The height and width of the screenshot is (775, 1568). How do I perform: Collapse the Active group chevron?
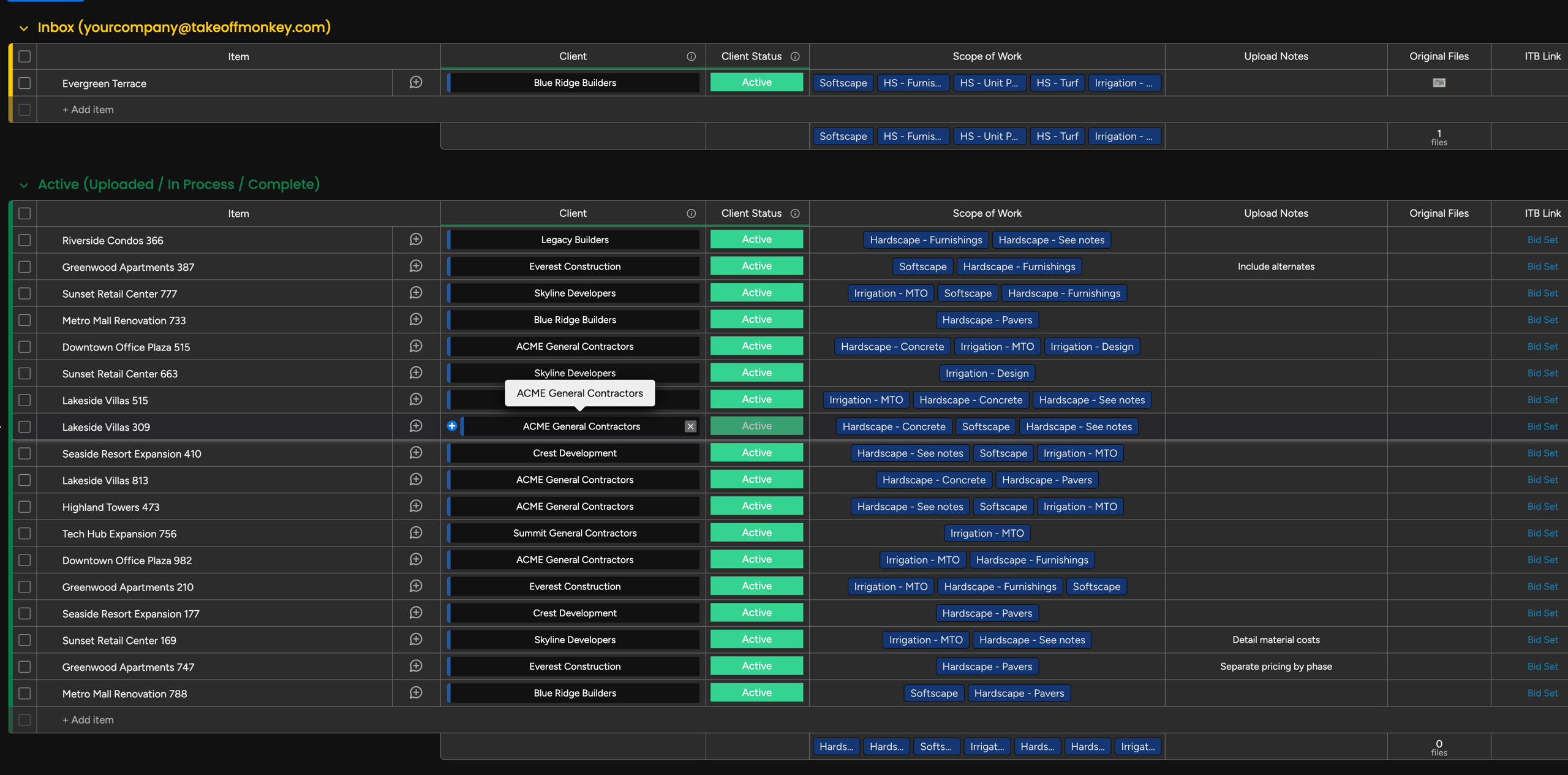[24, 185]
